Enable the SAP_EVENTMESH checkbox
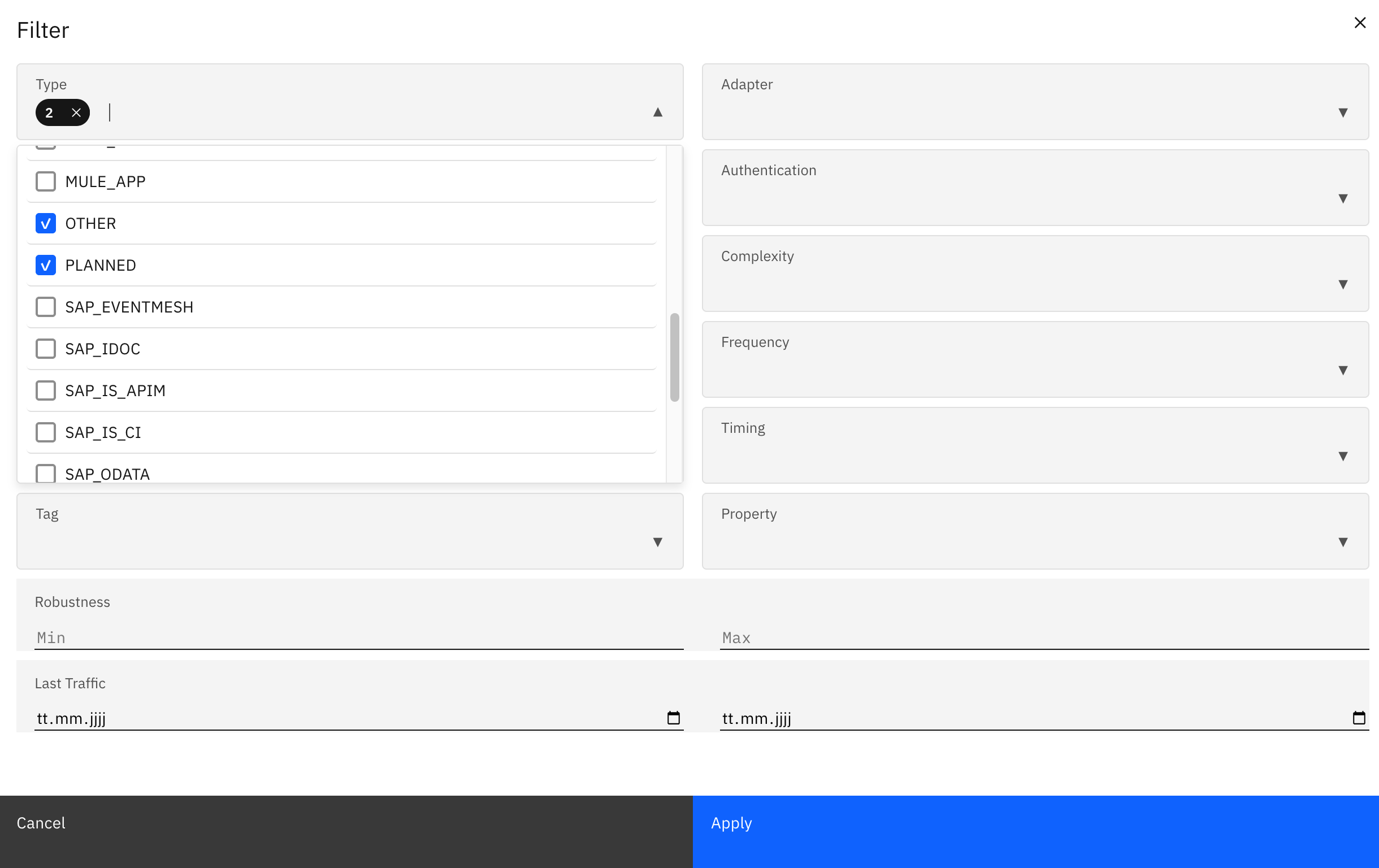Screen dimensions: 1379x868 point(46,307)
